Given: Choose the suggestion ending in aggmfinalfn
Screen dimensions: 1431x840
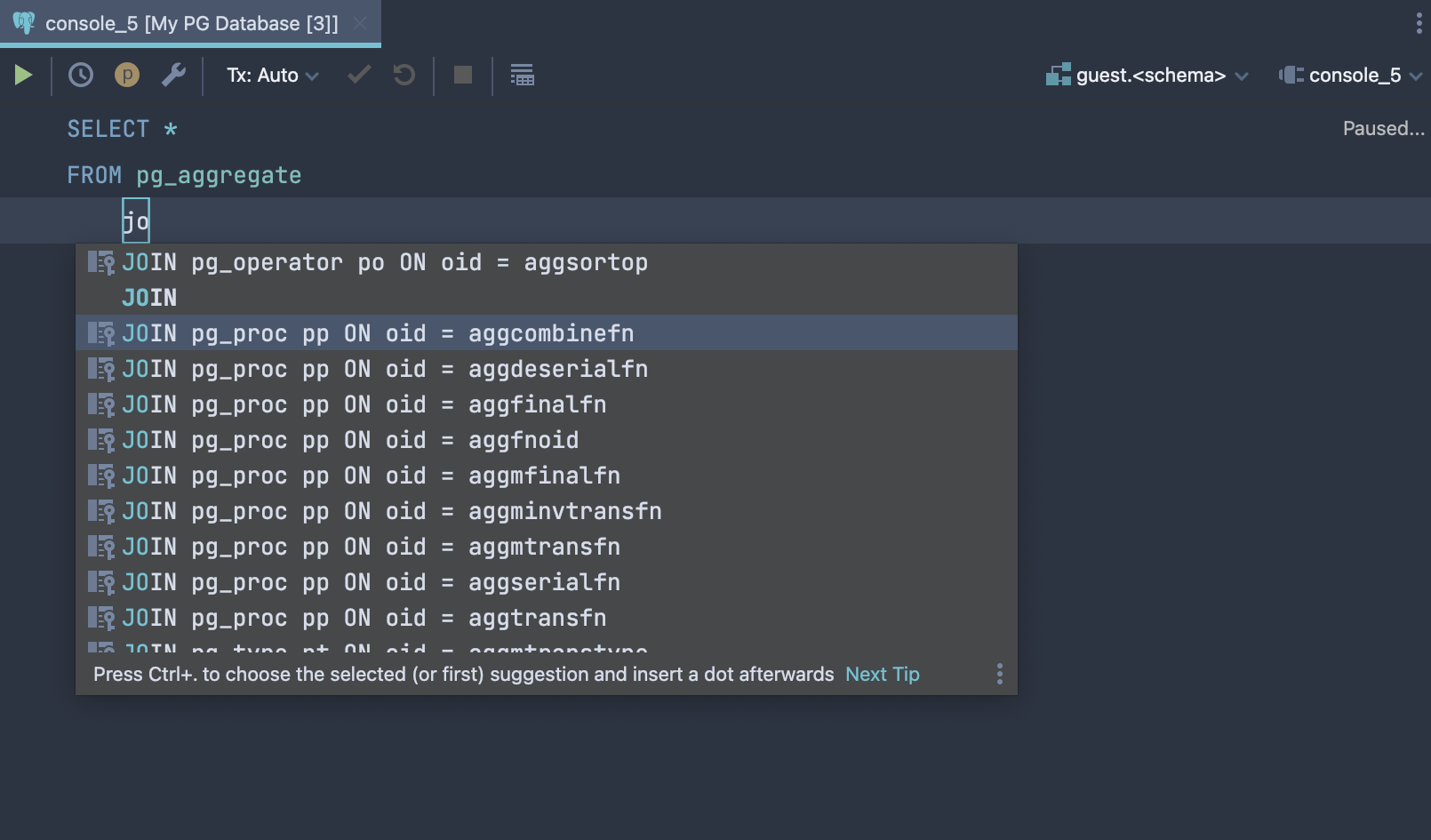Looking at the screenshot, I should [x=547, y=476].
